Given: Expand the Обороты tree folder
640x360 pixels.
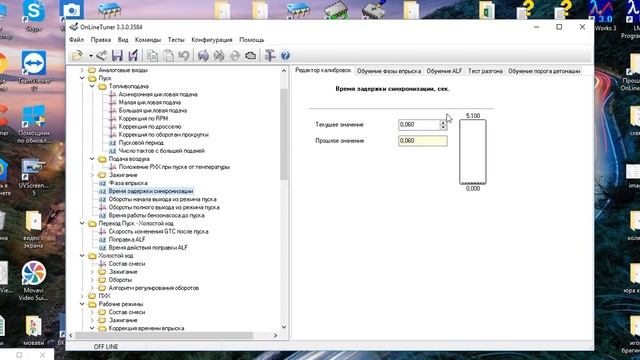Looking at the screenshot, I should (92, 280).
